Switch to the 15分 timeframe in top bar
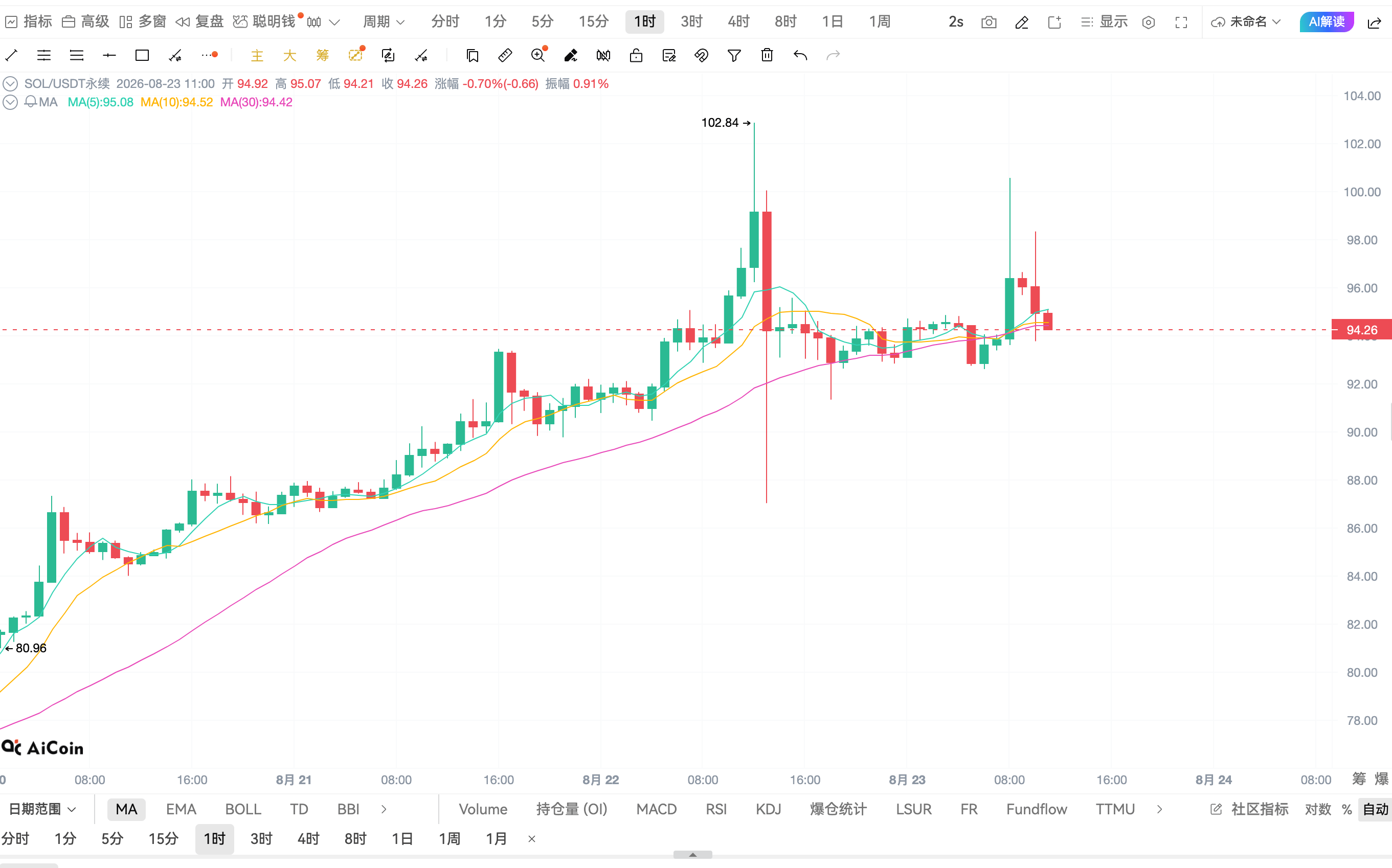The image size is (1392, 868). pos(593,22)
